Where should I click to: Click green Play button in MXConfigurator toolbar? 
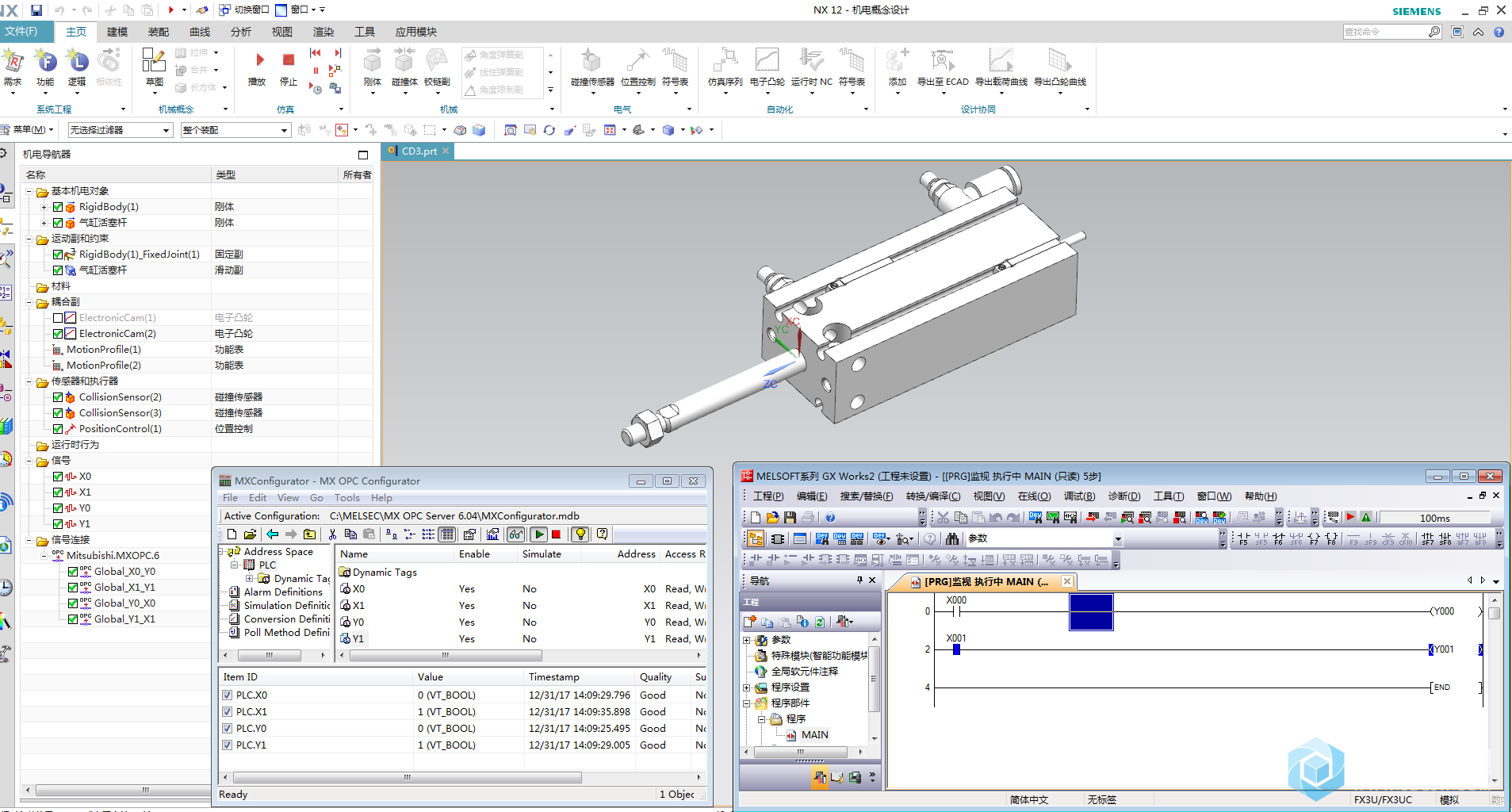(x=539, y=534)
